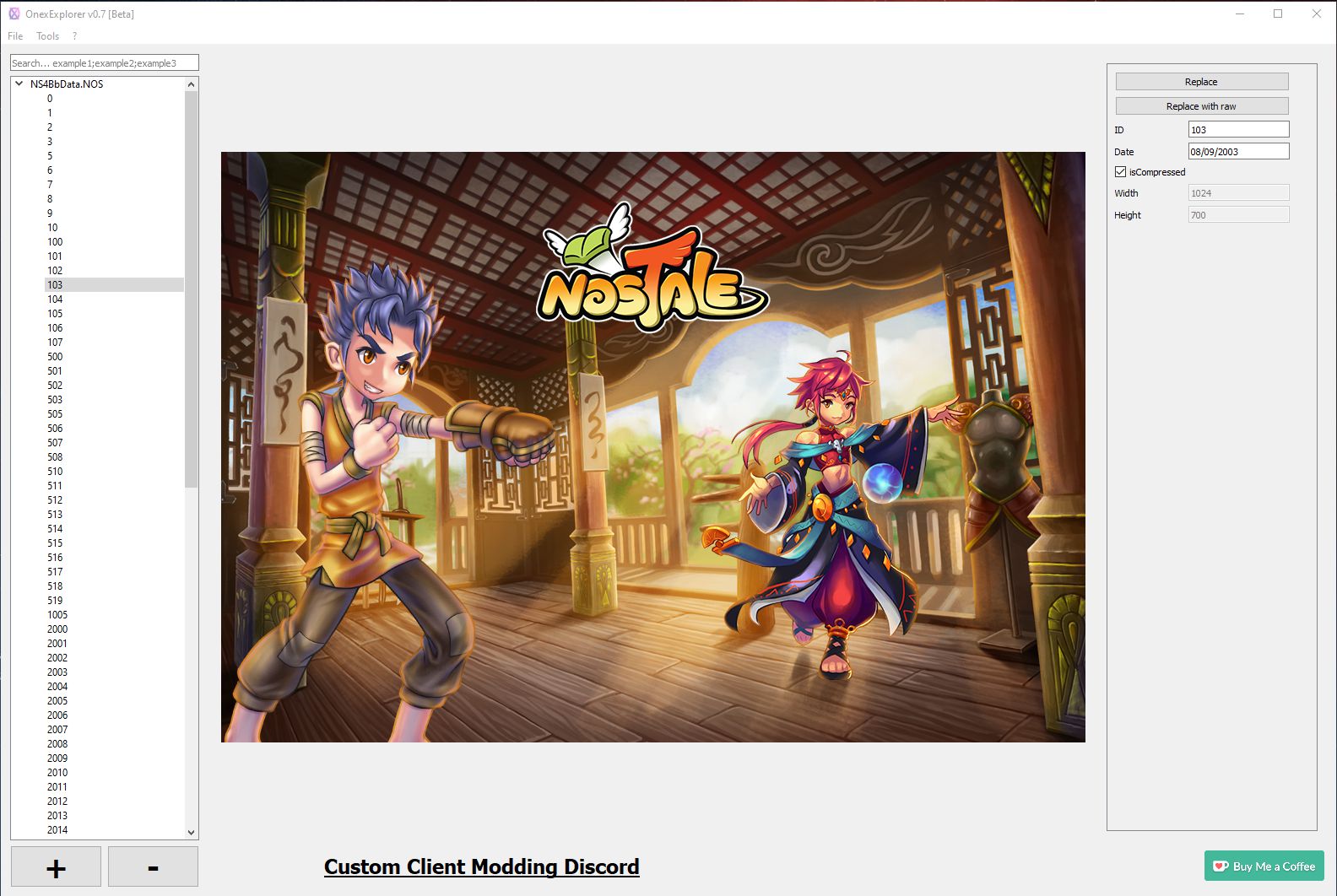This screenshot has width=1337, height=896.
Task: Open the Custom Client Modding Discord link
Action: [482, 867]
